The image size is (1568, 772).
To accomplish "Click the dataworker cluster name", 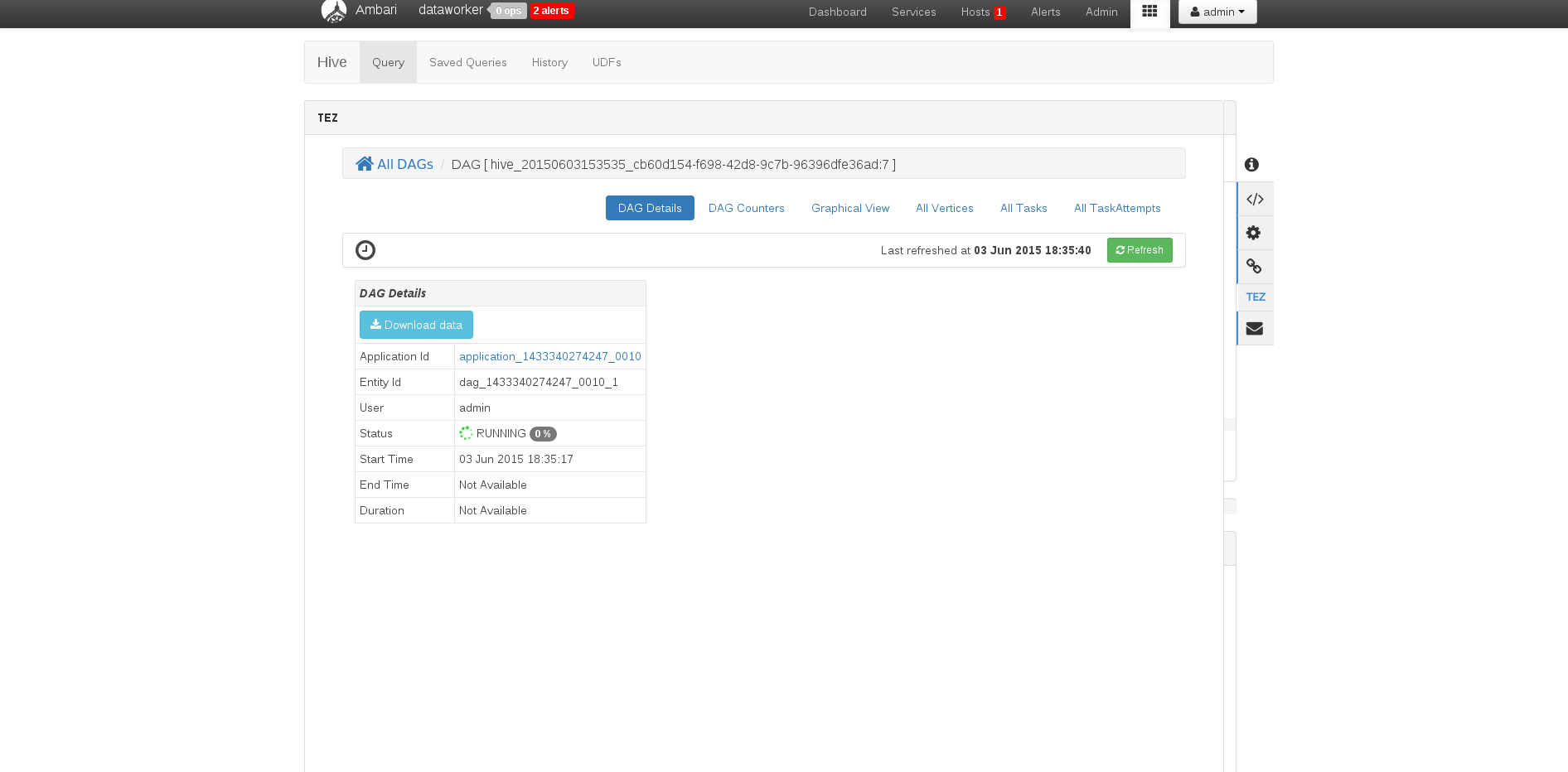I will click(x=451, y=10).
